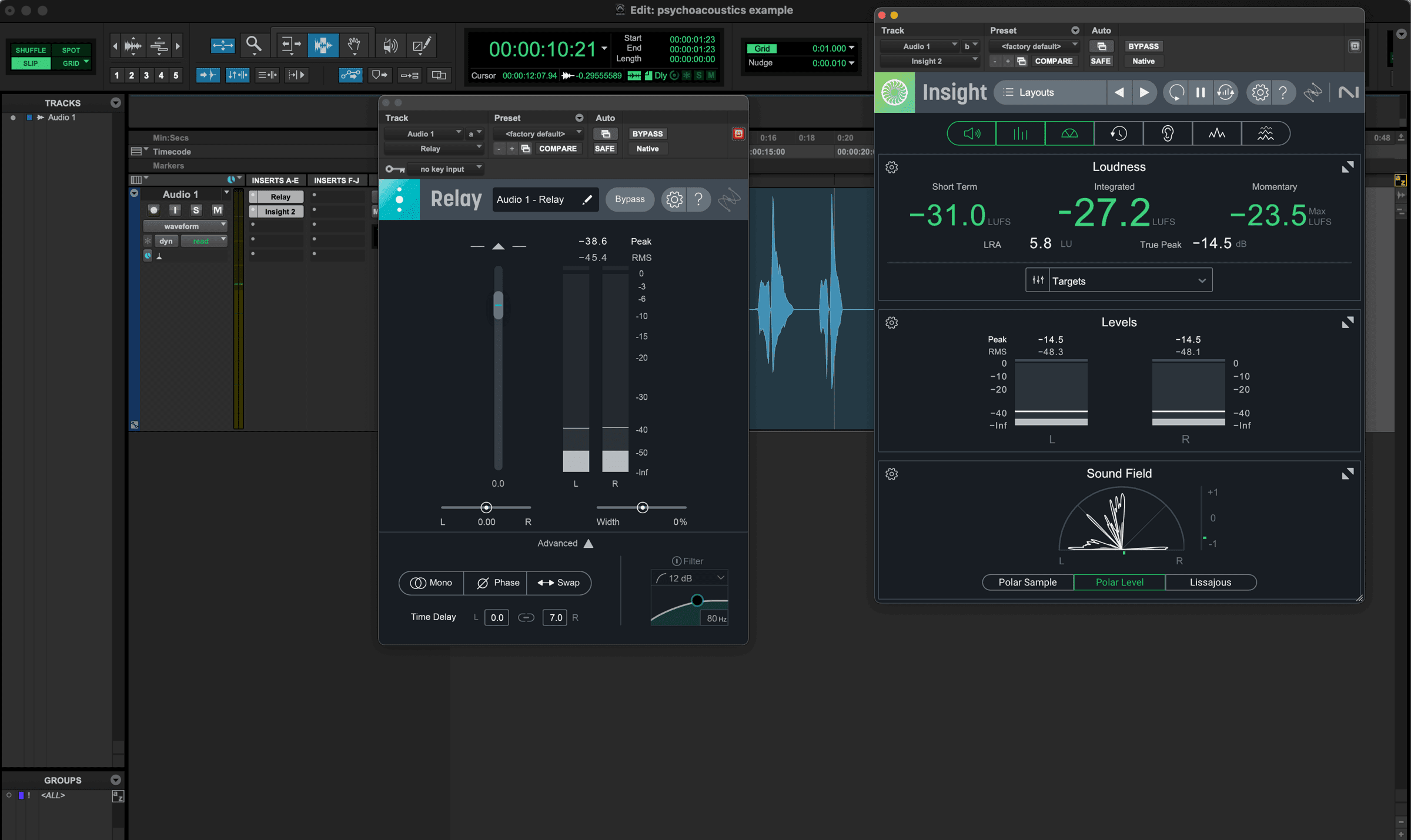Open the no key input selector
This screenshot has width=1411, height=840.
(444, 169)
